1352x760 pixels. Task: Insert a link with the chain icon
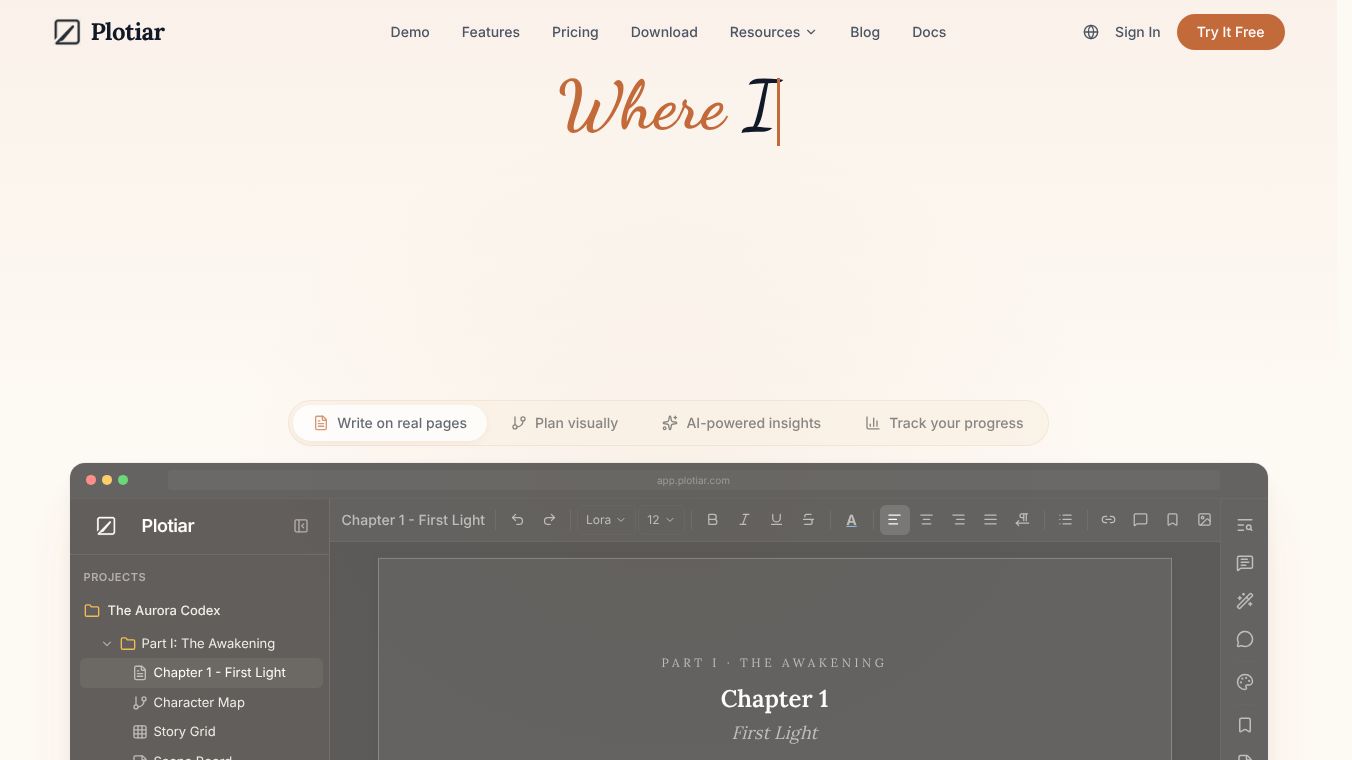coord(1108,520)
